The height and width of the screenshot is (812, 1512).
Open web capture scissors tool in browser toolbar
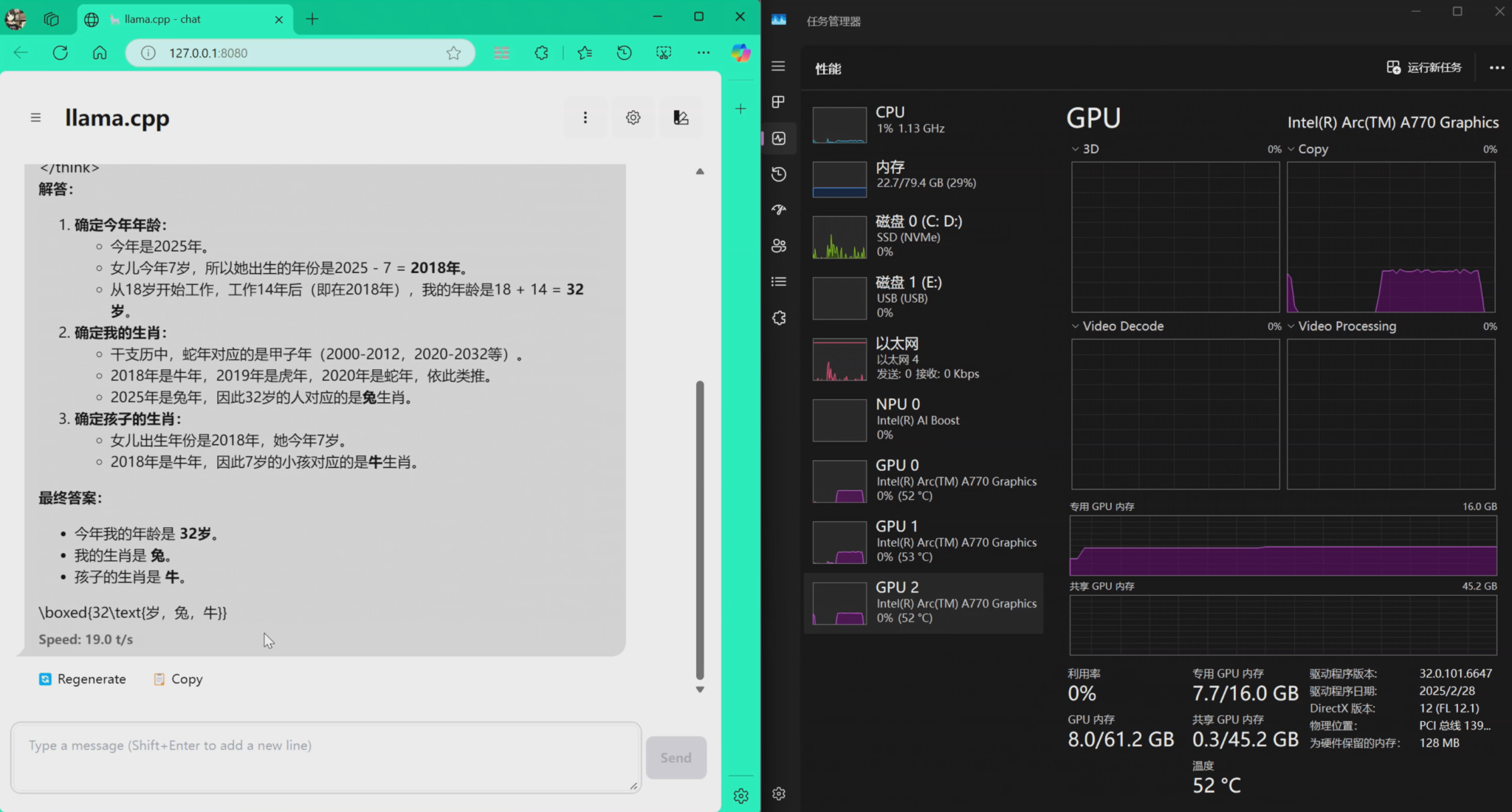663,52
